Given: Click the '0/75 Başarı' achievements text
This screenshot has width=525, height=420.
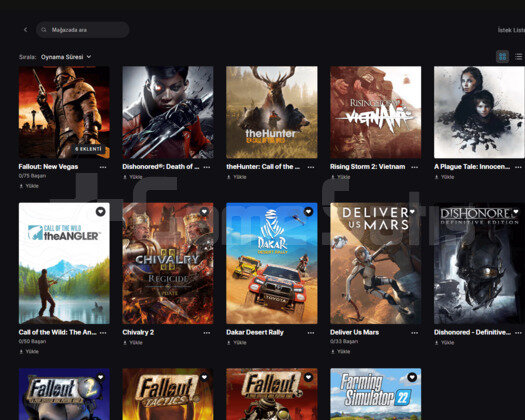Looking at the screenshot, I should [32, 176].
